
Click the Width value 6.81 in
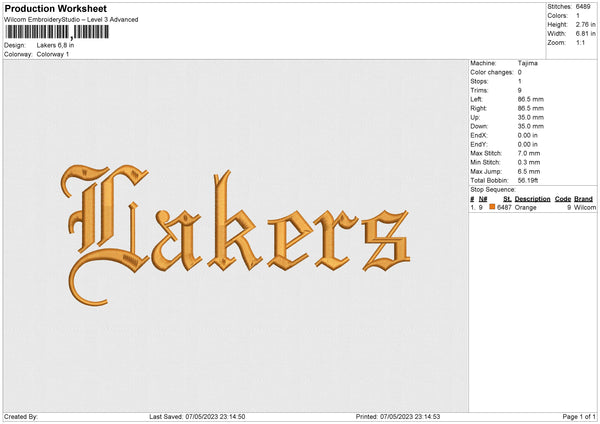pos(586,34)
